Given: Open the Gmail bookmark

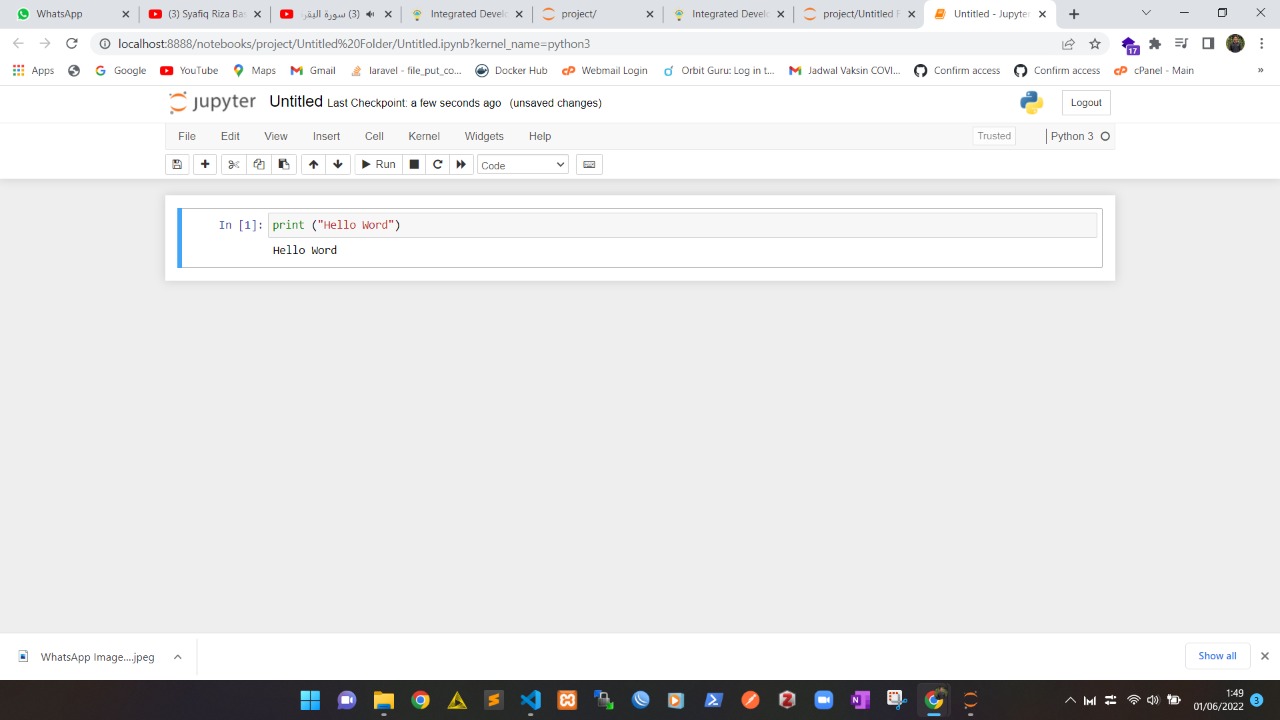Looking at the screenshot, I should 313,71.
